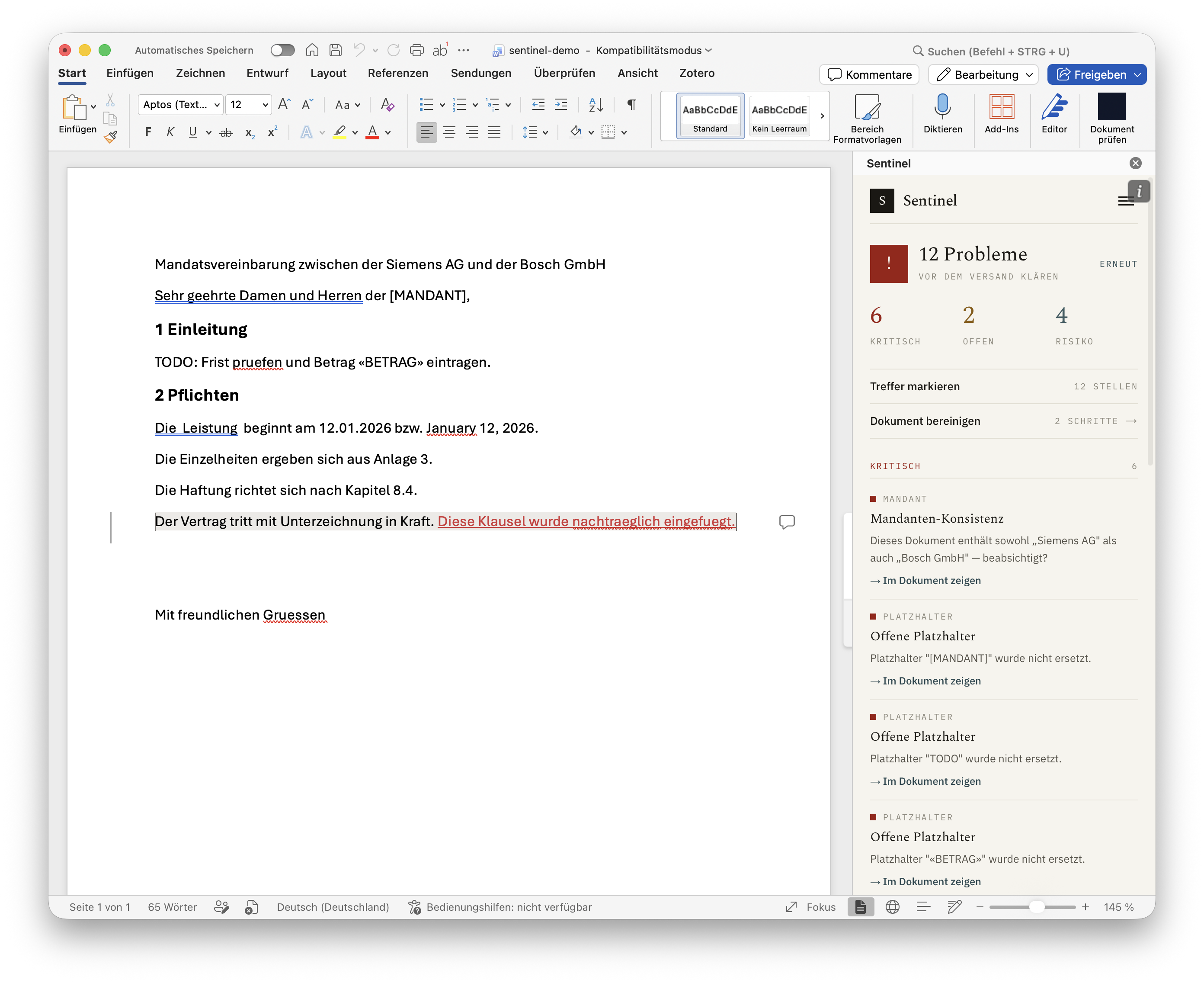
Task: Decrease font size with the smaller A
Action: [x=307, y=104]
